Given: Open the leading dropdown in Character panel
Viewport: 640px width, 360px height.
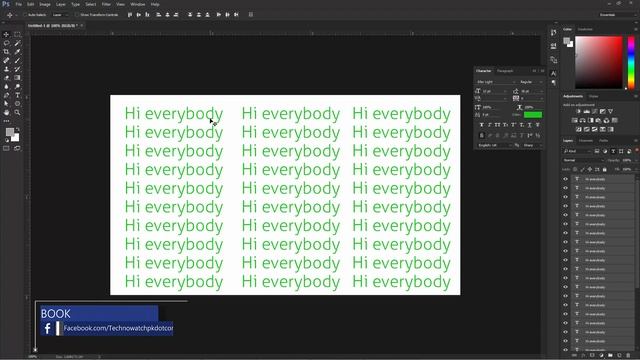Looking at the screenshot, I should pos(531,91).
